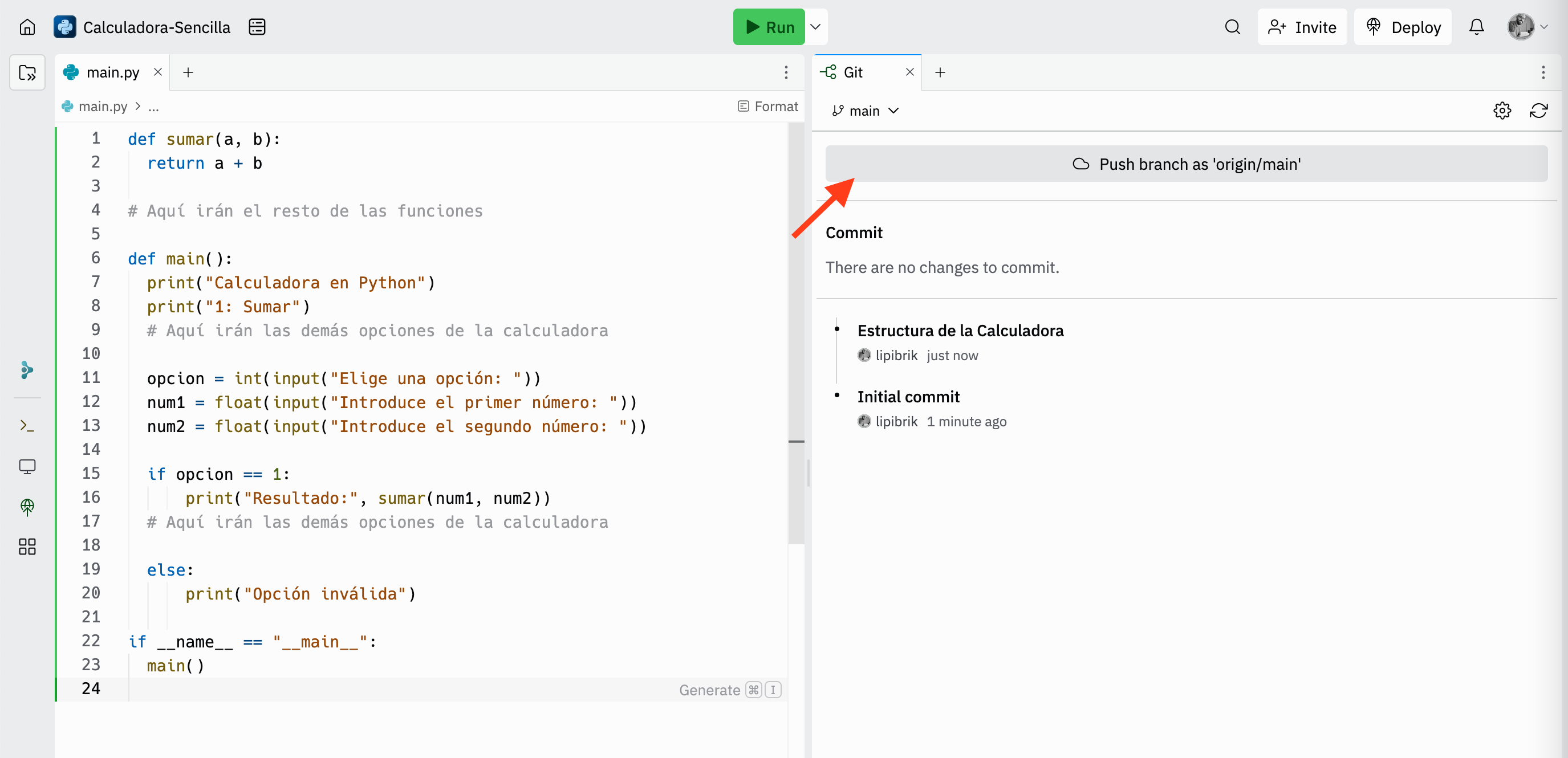Click the Git settings gear icon
Image resolution: width=1568 pixels, height=758 pixels.
(x=1502, y=111)
